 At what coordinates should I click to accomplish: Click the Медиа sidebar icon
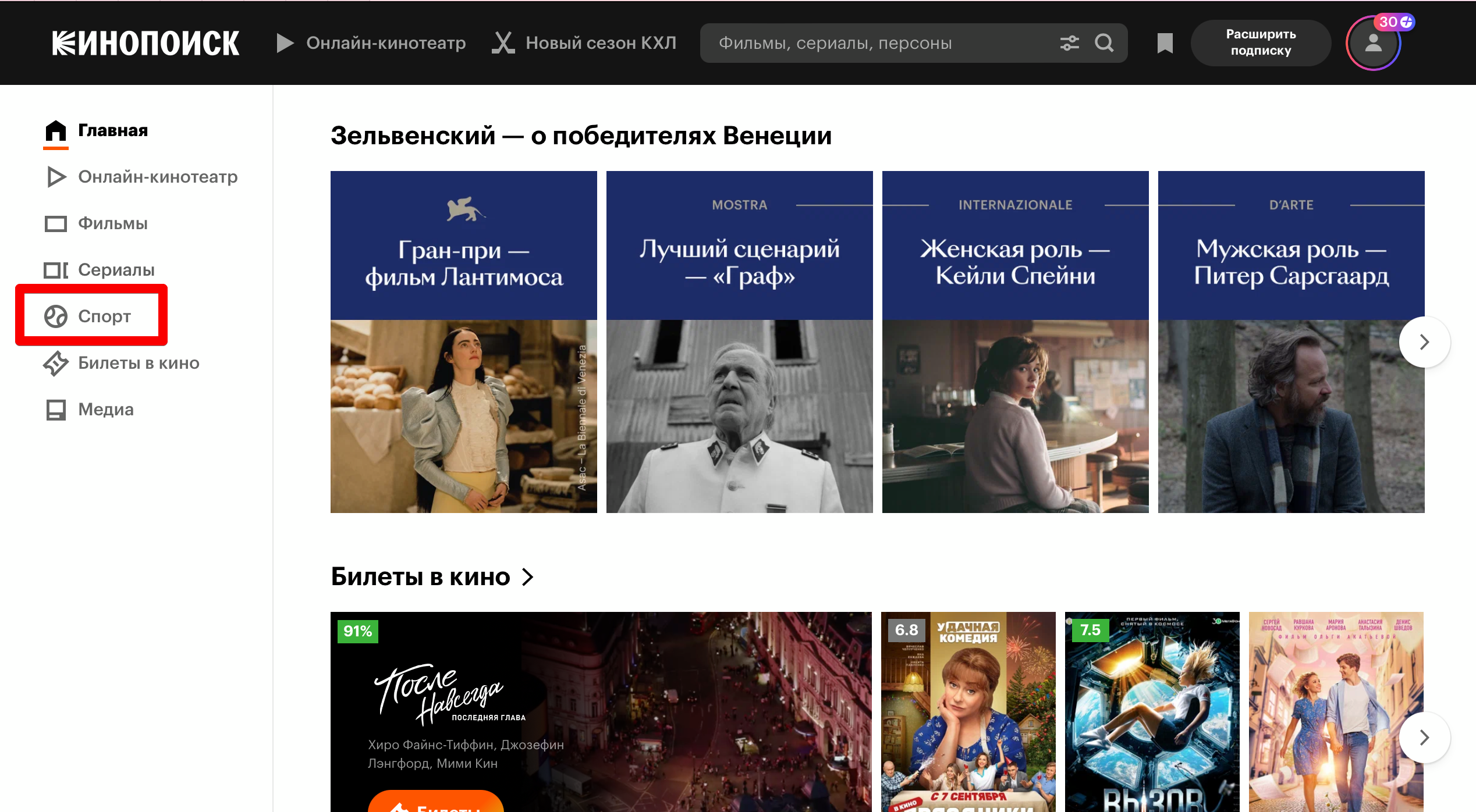tap(56, 409)
